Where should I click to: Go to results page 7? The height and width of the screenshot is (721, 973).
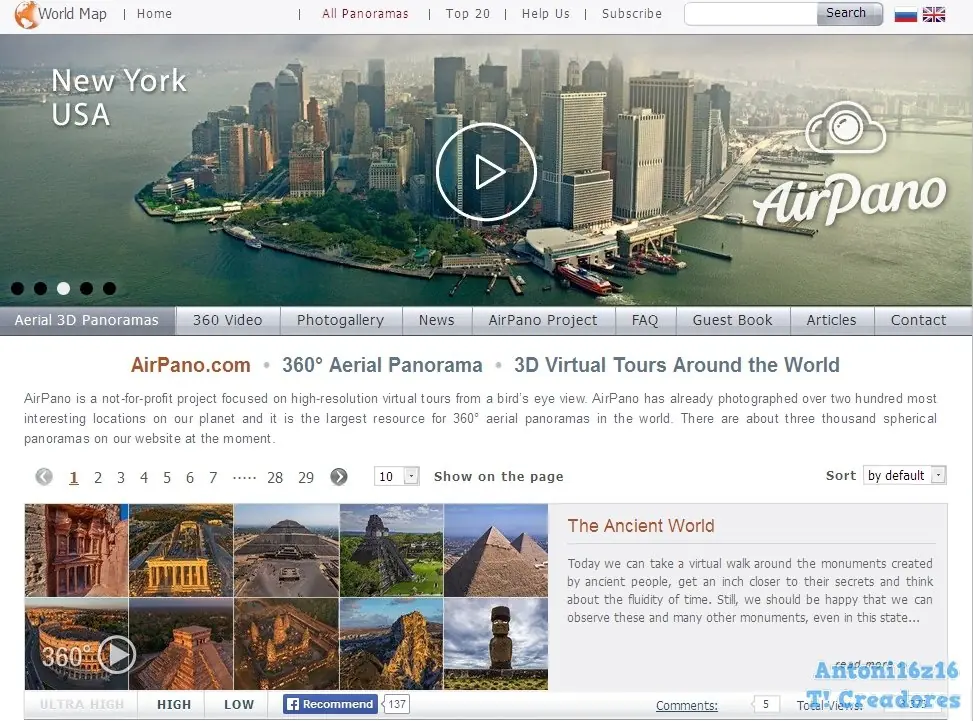tap(213, 477)
